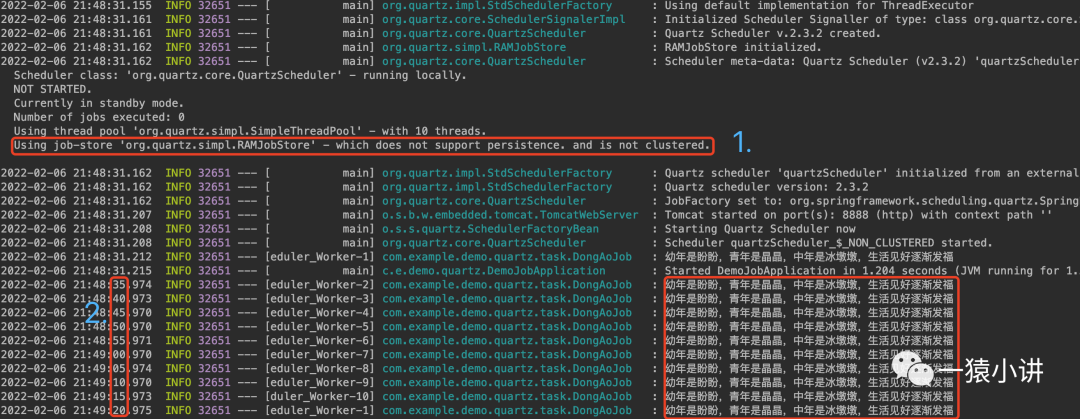Select 'Starting Quartz Scheduler now' message
The width and height of the screenshot is (1080, 419).
[x=760, y=229]
